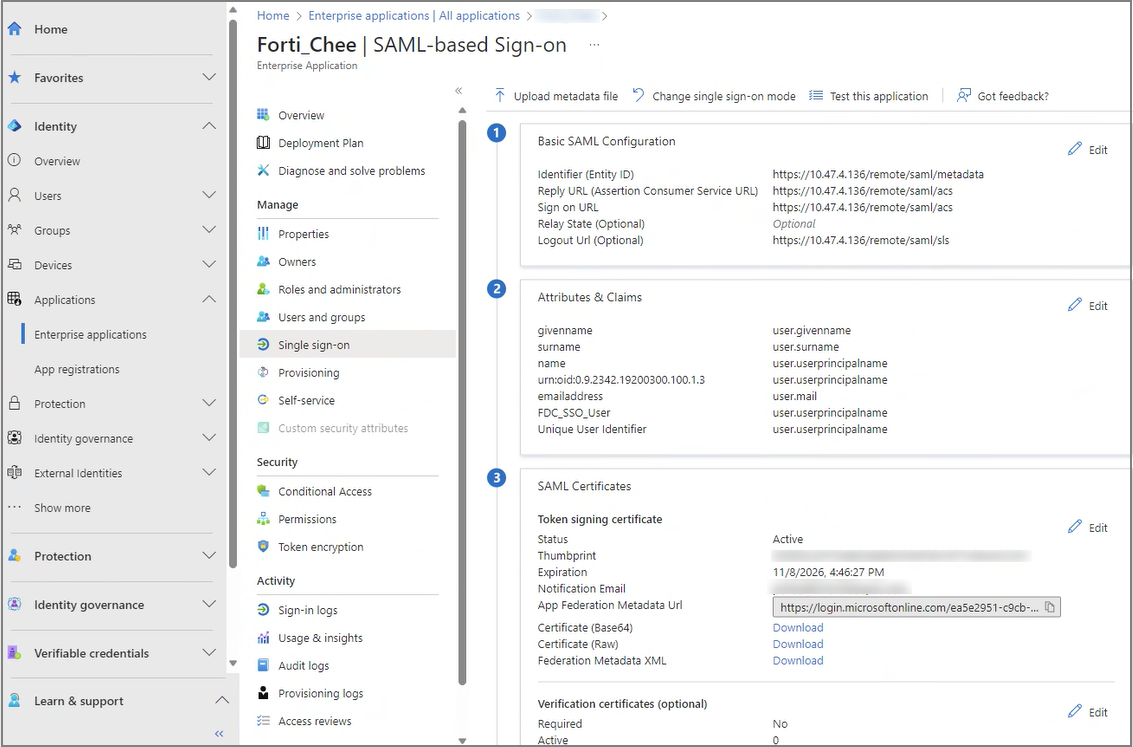The height and width of the screenshot is (747, 1133).
Task: Open the more options ellipsis beside title
Action: [595, 45]
